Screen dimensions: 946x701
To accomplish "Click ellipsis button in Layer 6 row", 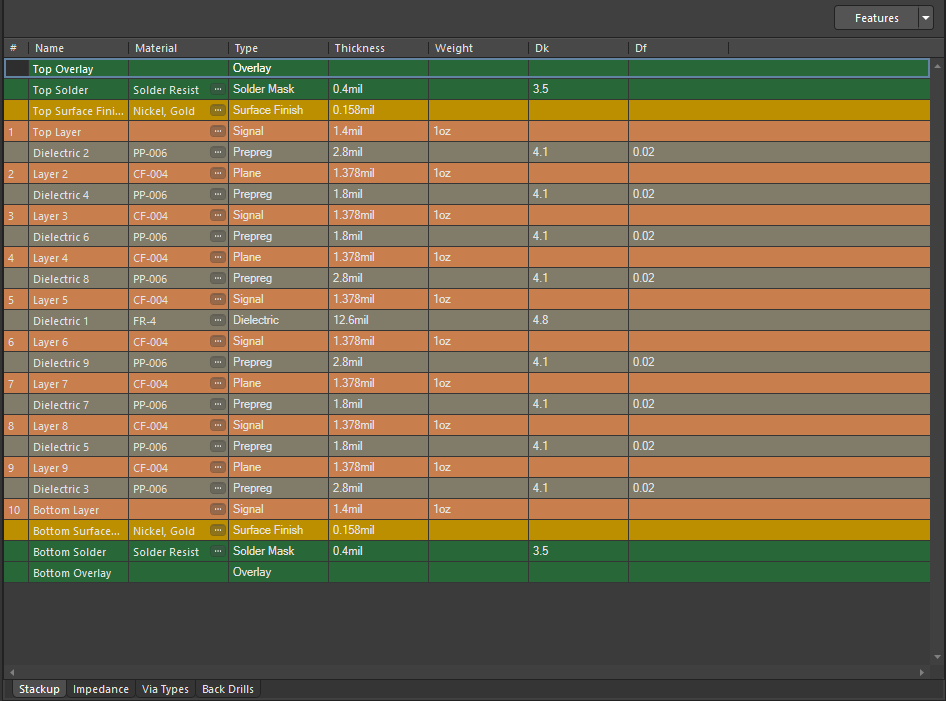I will tap(218, 341).
